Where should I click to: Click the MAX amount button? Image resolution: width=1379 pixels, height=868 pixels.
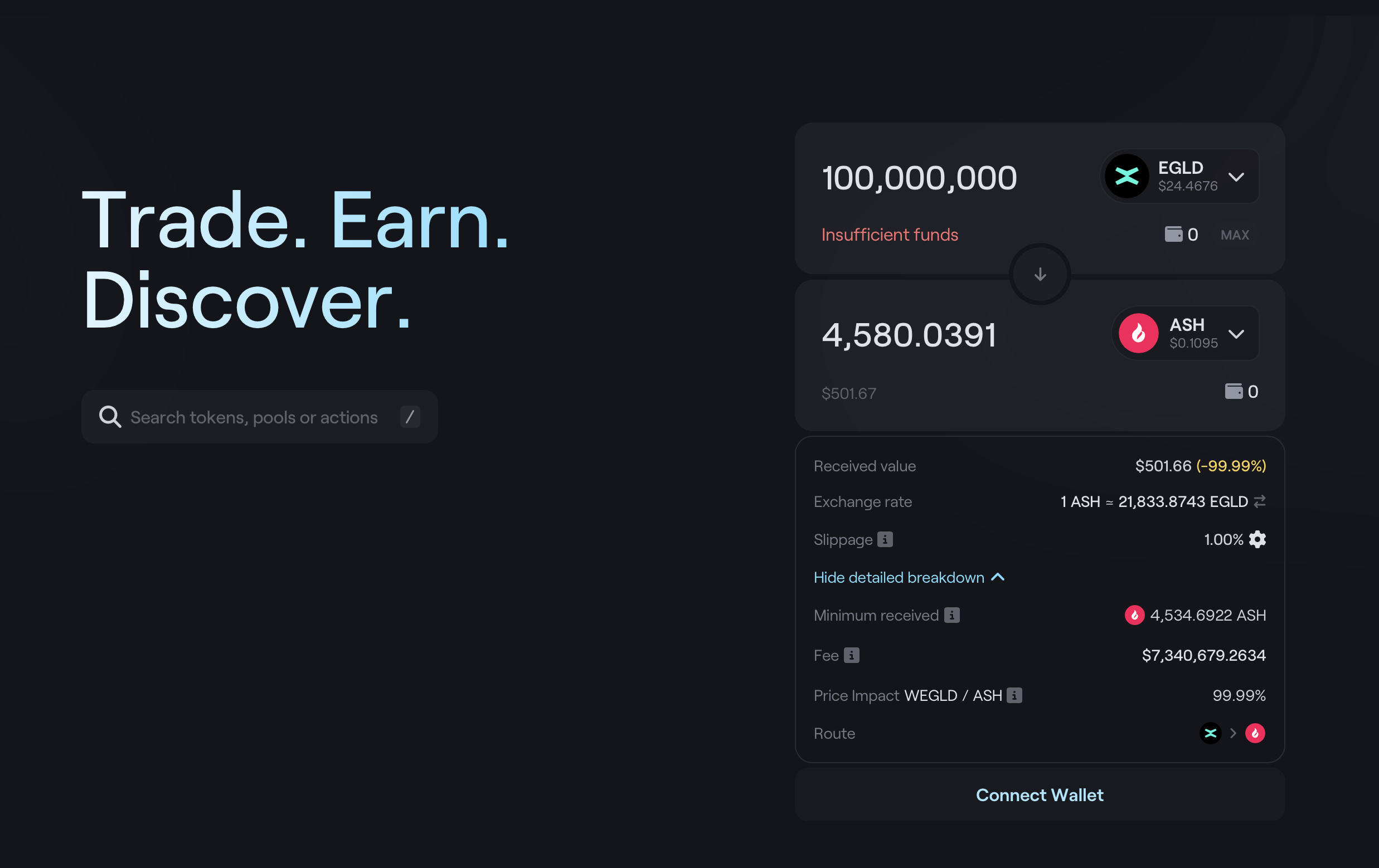(x=1235, y=235)
